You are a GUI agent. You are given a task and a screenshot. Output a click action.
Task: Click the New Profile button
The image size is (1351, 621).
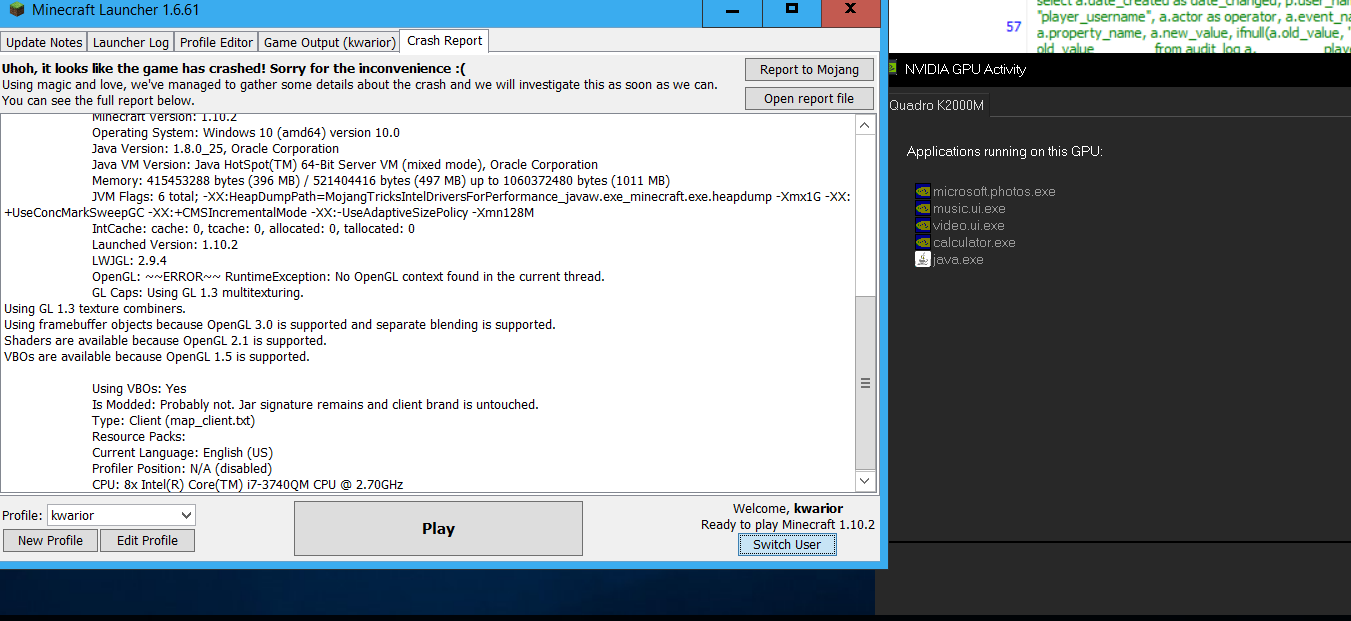point(50,540)
